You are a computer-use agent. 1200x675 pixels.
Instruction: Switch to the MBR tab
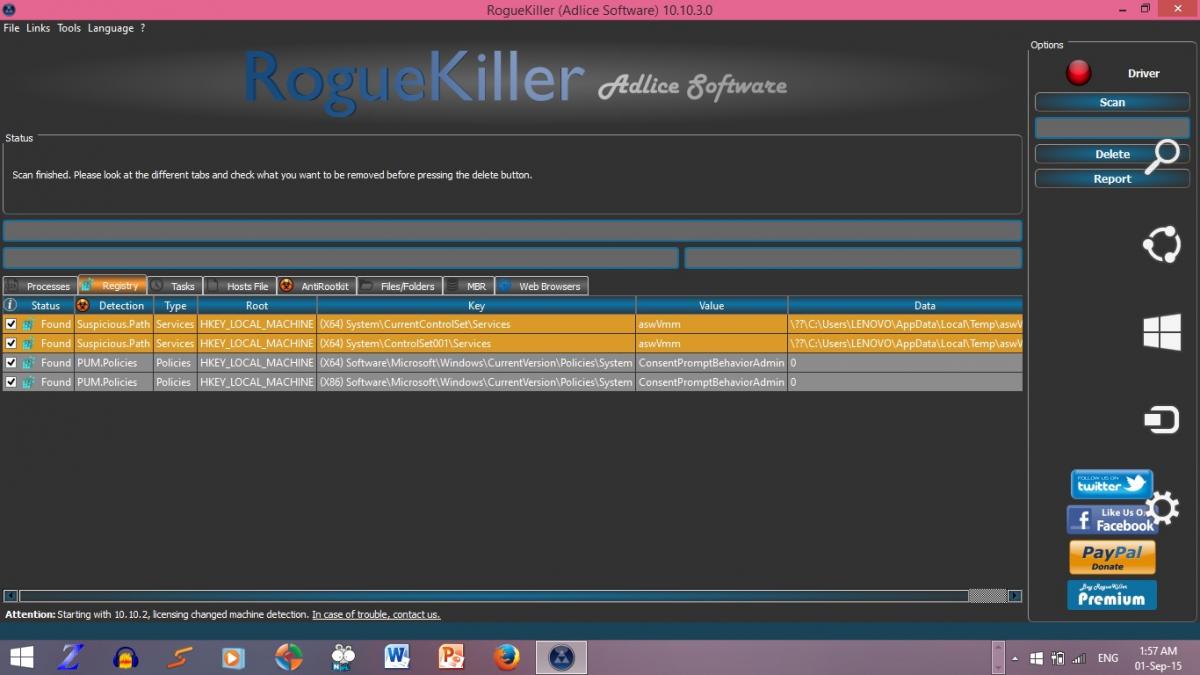(467, 286)
